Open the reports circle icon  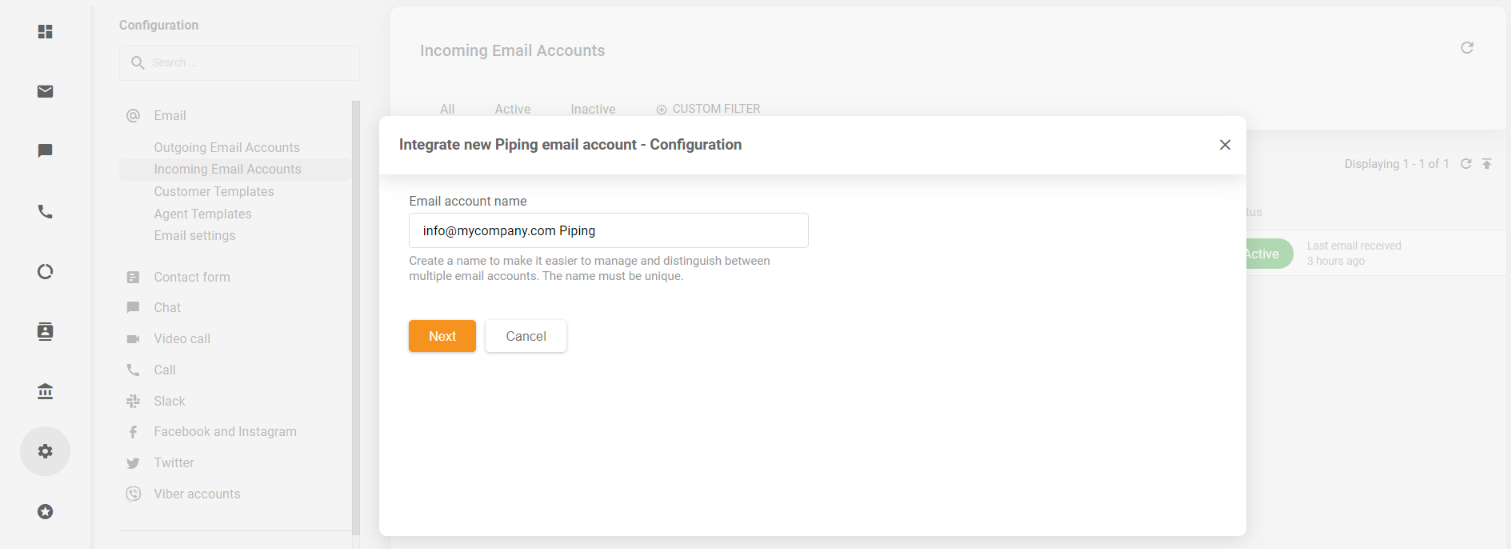[45, 271]
